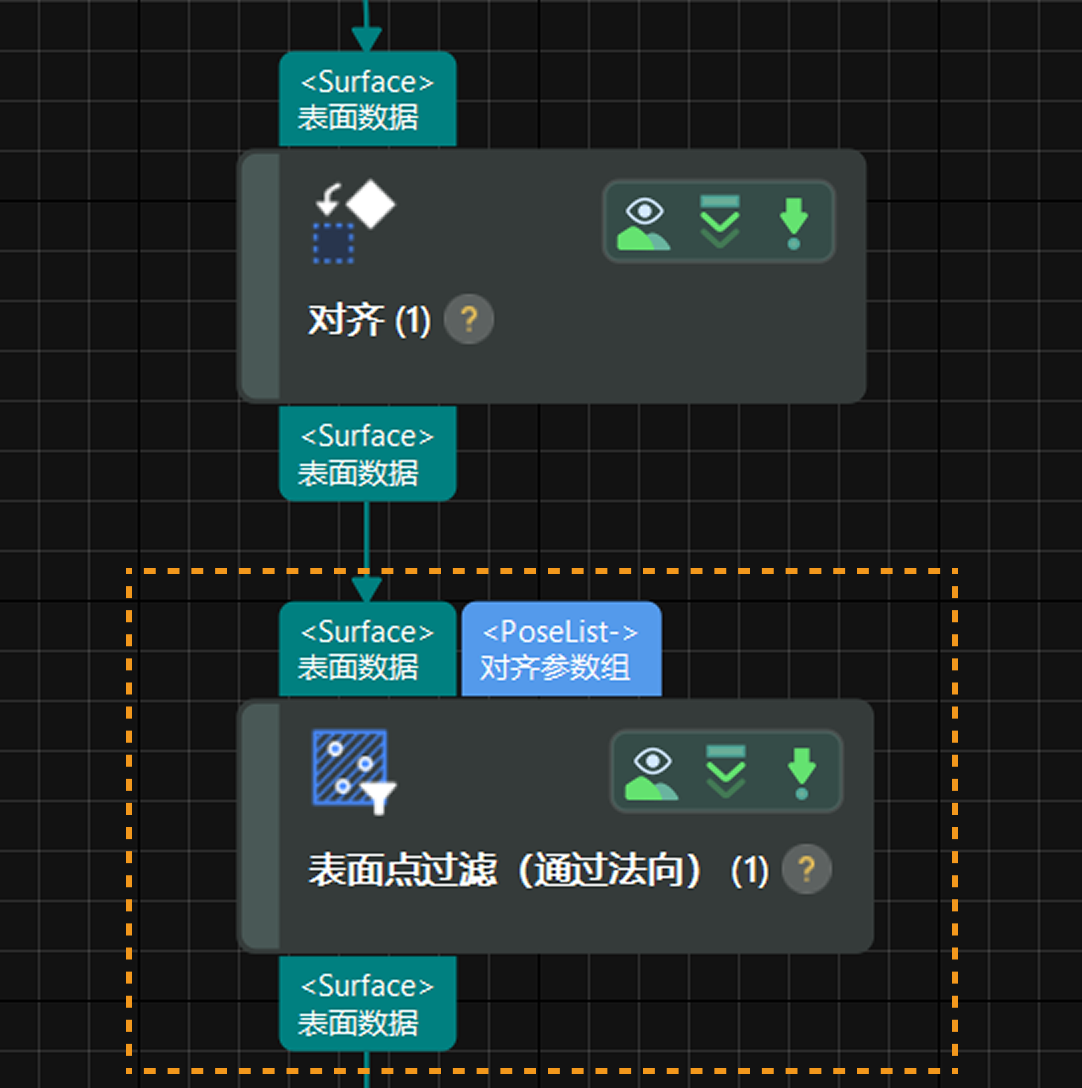
Task: Click the left grip bar of the 对齐 (1) node
Action: (262, 275)
